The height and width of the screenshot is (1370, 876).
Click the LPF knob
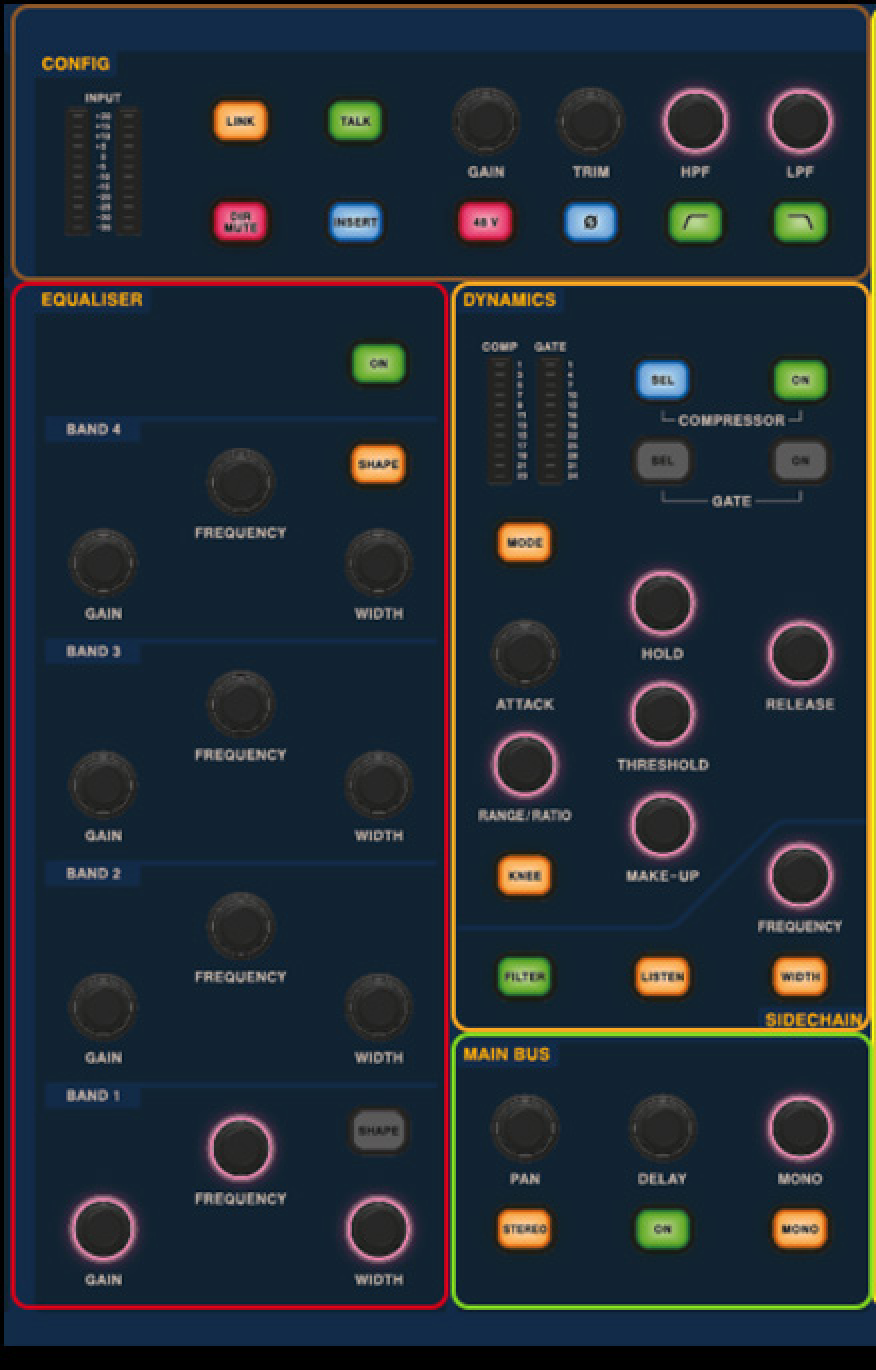[x=800, y=121]
